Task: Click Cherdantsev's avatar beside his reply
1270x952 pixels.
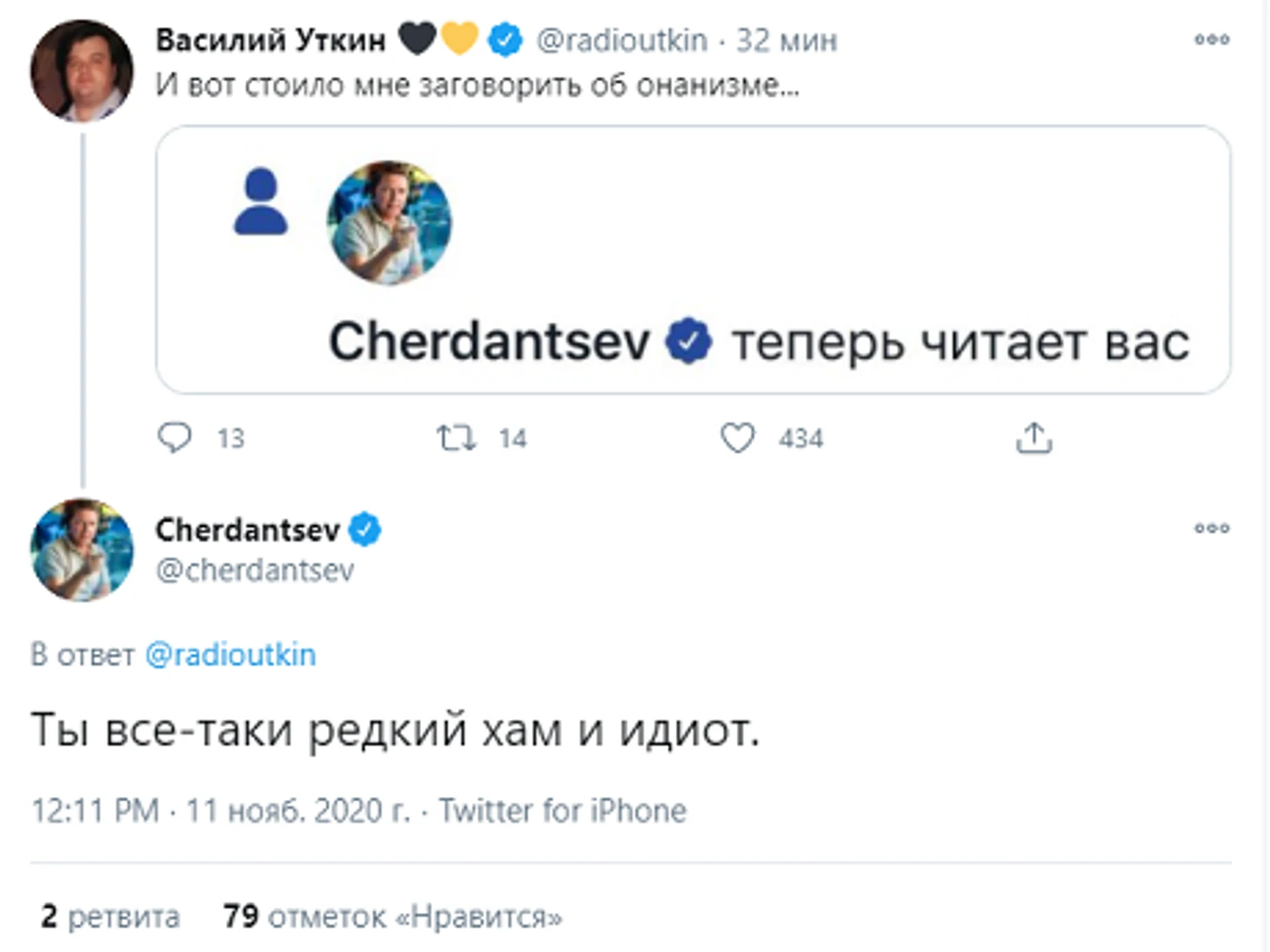Action: coord(82,549)
